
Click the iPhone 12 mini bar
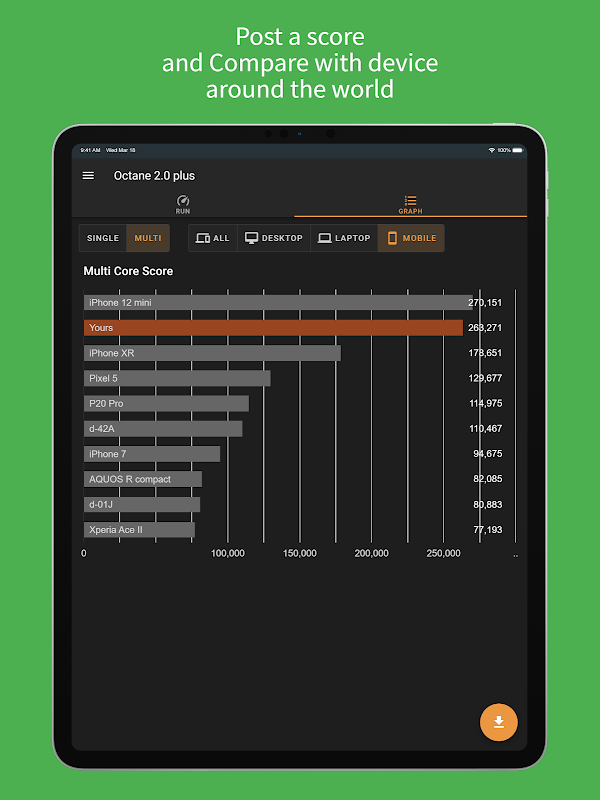[x=278, y=303]
